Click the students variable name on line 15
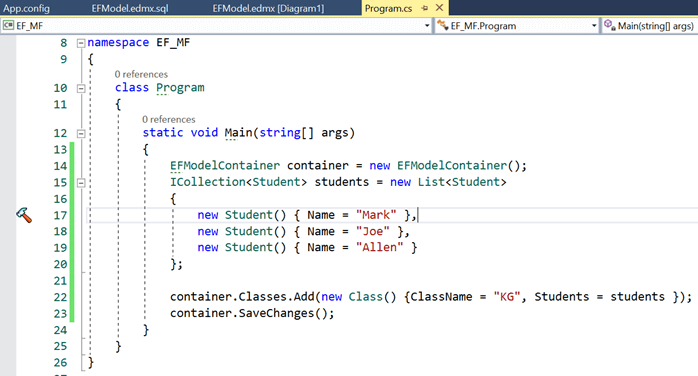This screenshot has width=698, height=376. click(341, 182)
